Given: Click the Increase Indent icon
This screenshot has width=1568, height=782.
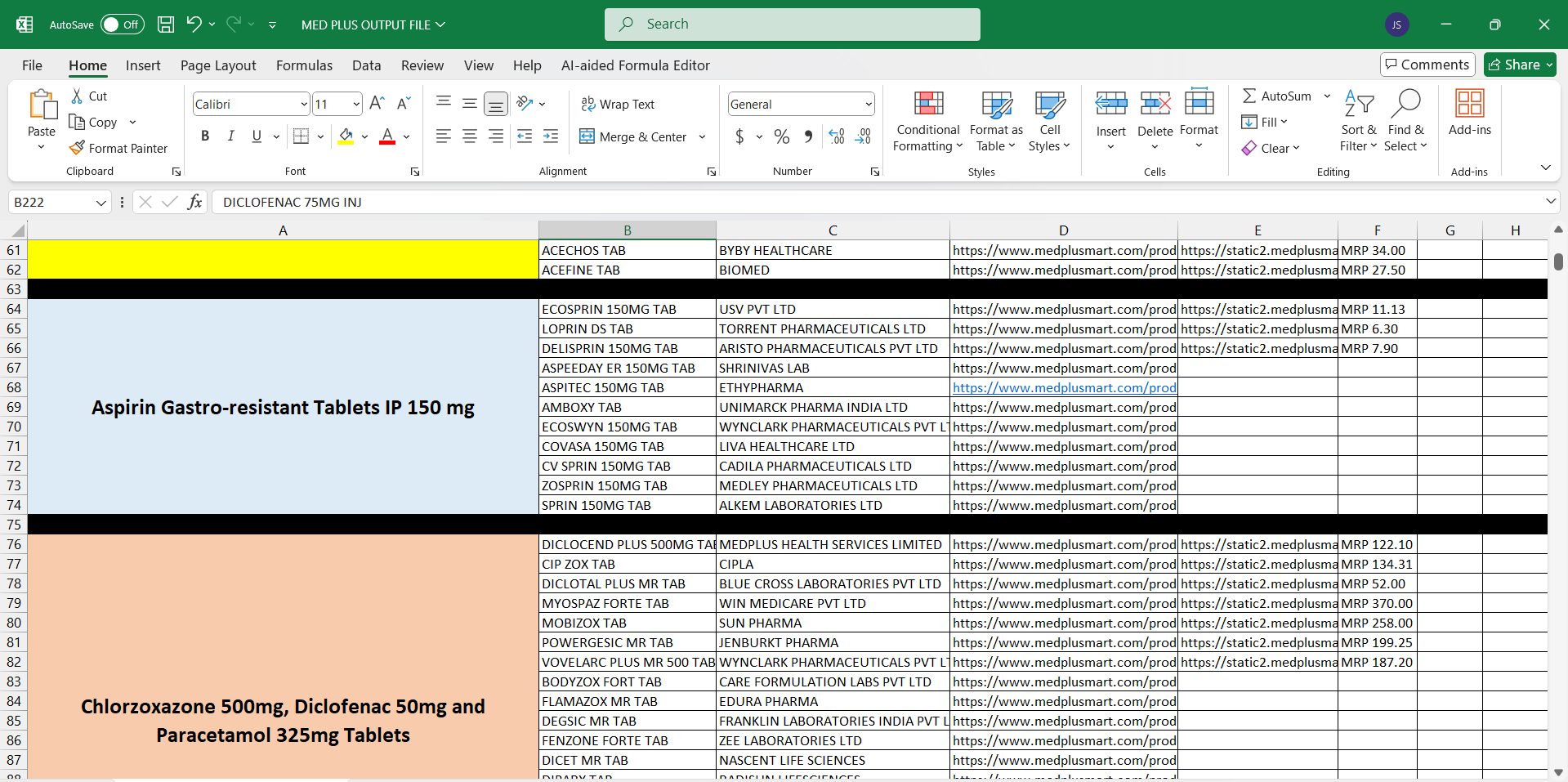Looking at the screenshot, I should [x=551, y=136].
